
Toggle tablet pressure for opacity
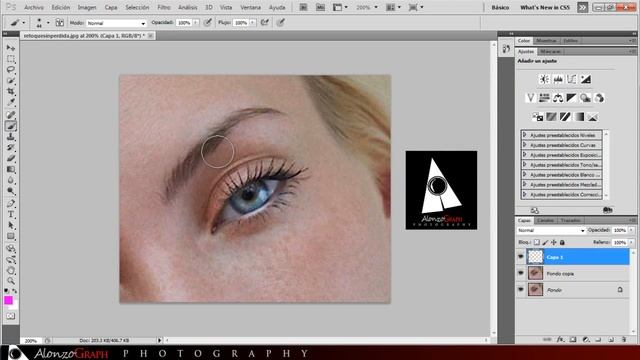[207, 22]
